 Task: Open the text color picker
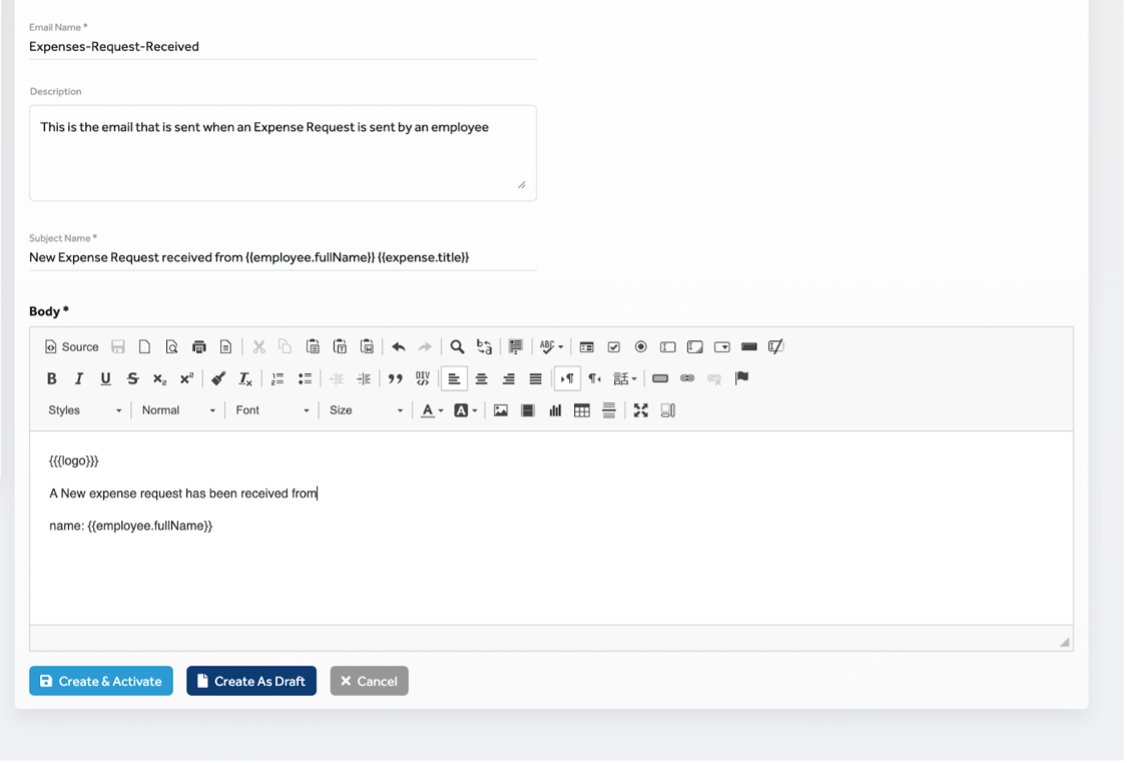tap(431, 410)
